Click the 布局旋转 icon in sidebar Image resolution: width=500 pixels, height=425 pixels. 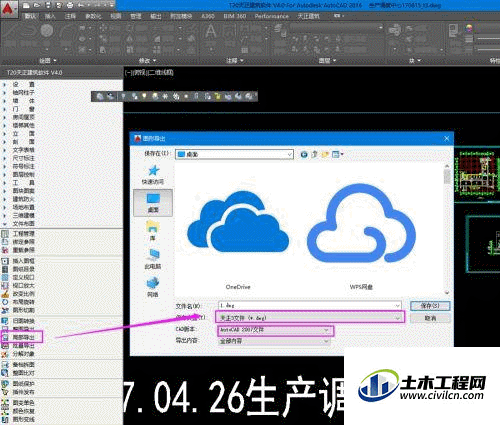click(x=5, y=302)
